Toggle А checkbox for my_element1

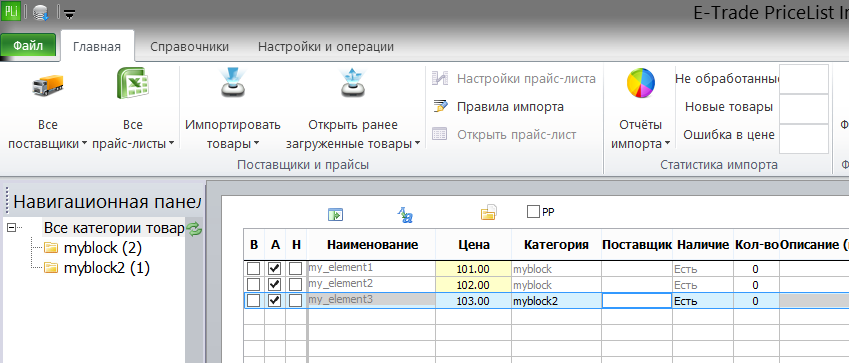click(275, 269)
